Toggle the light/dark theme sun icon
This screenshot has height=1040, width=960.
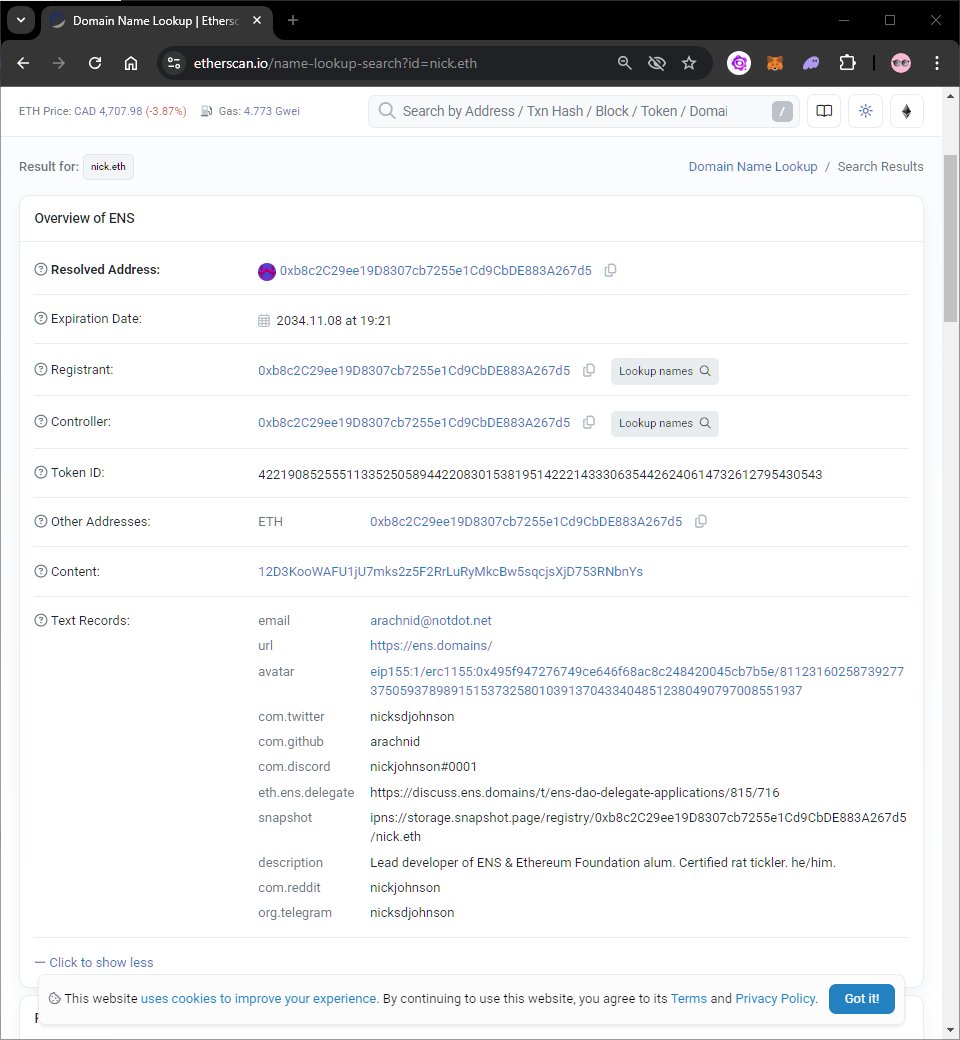tap(865, 111)
